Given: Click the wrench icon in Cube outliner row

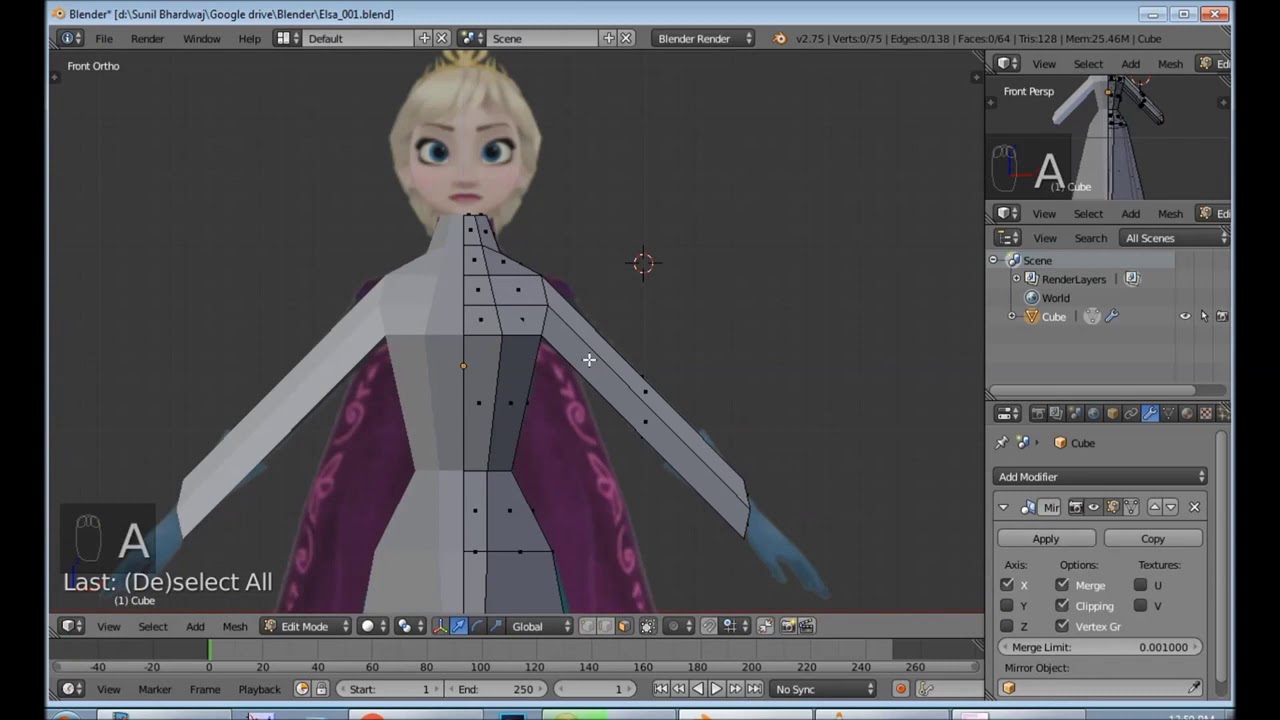Looking at the screenshot, I should click(1112, 316).
